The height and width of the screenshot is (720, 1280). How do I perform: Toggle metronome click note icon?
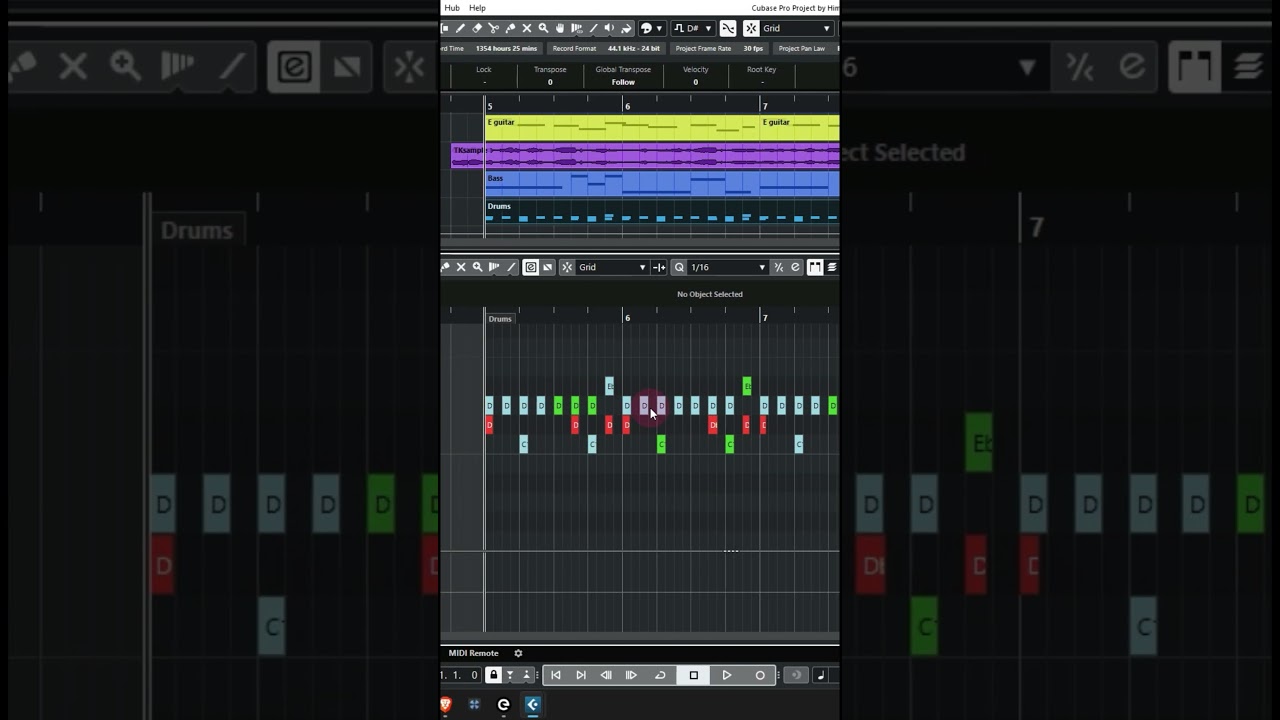point(821,675)
